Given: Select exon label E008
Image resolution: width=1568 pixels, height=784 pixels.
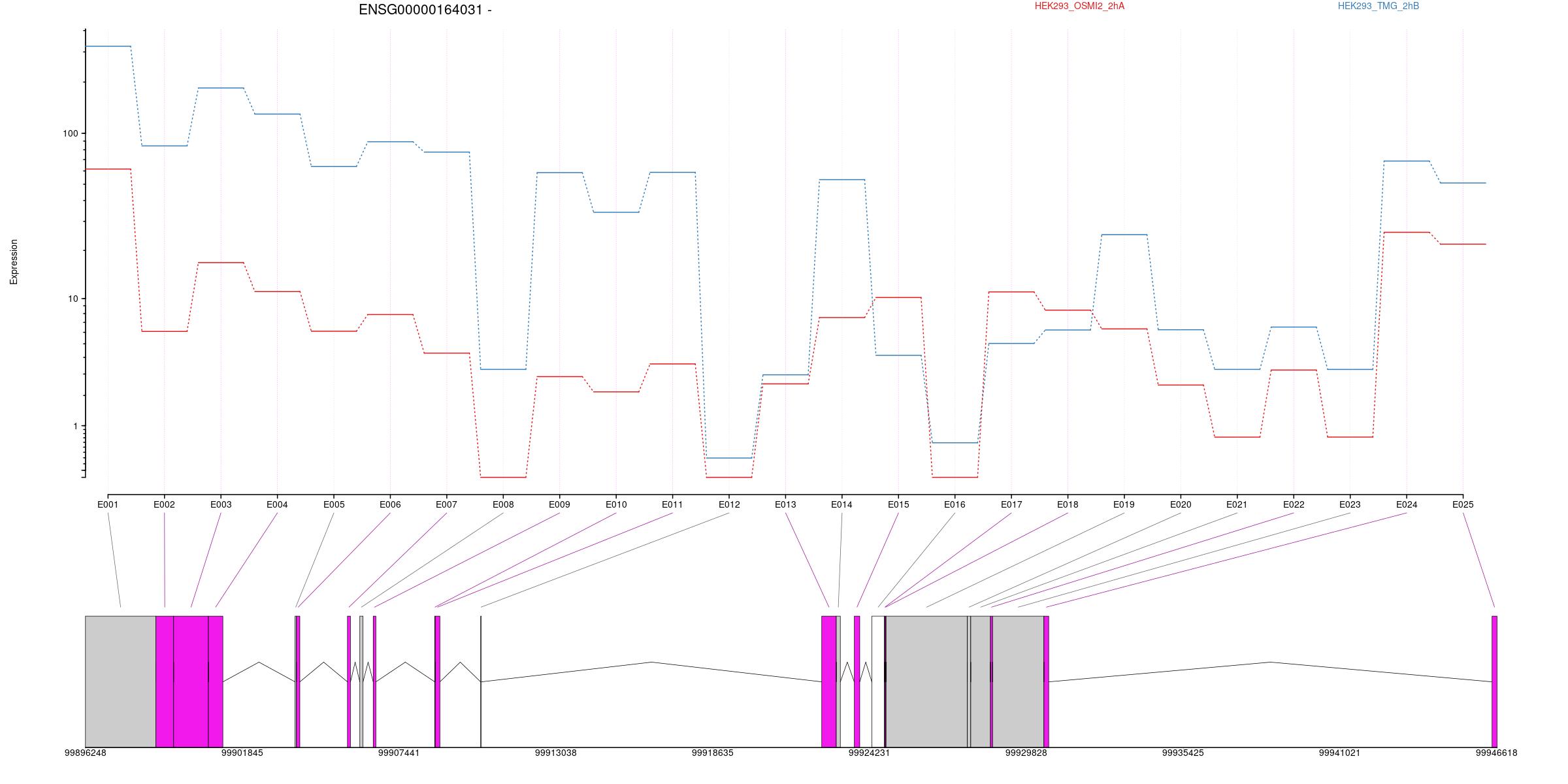Looking at the screenshot, I should point(503,504).
